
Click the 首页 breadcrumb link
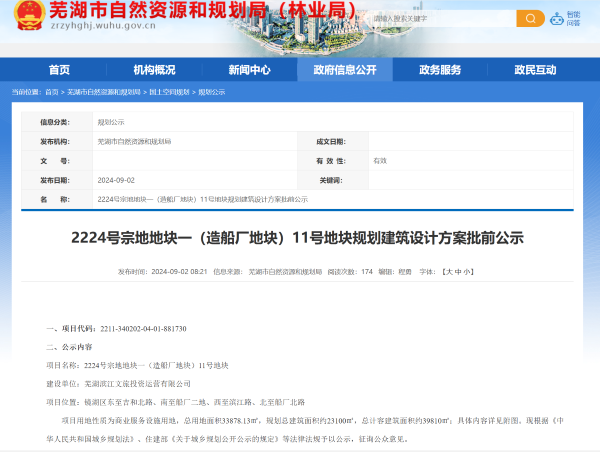51,92
